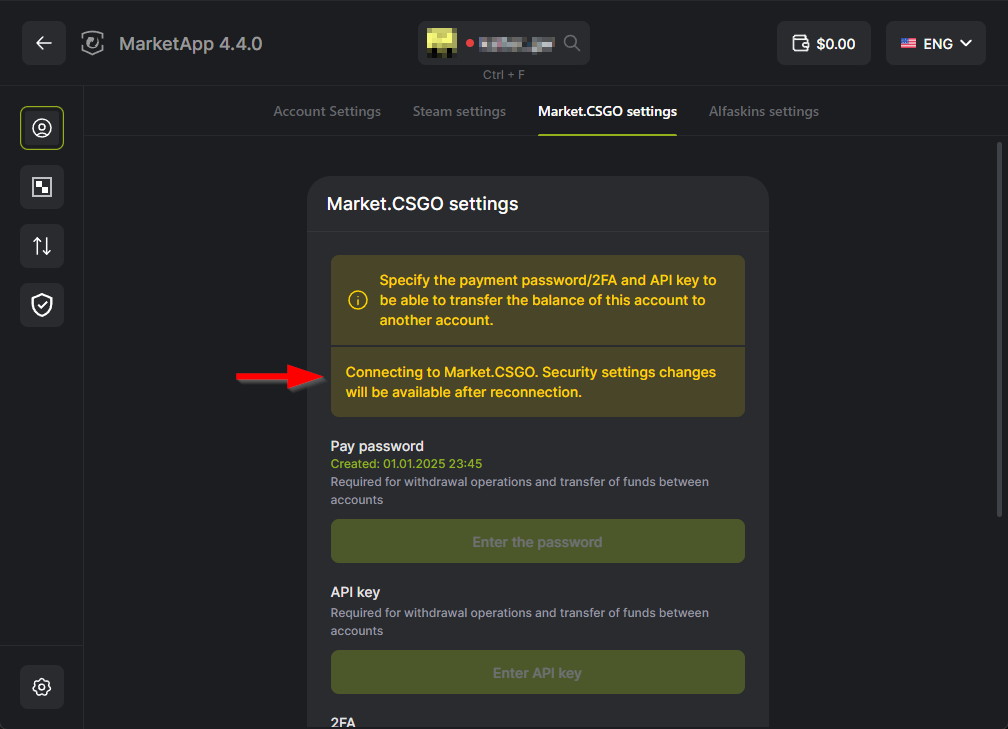
Task: Open the inventory grid sidebar icon
Action: tap(42, 187)
